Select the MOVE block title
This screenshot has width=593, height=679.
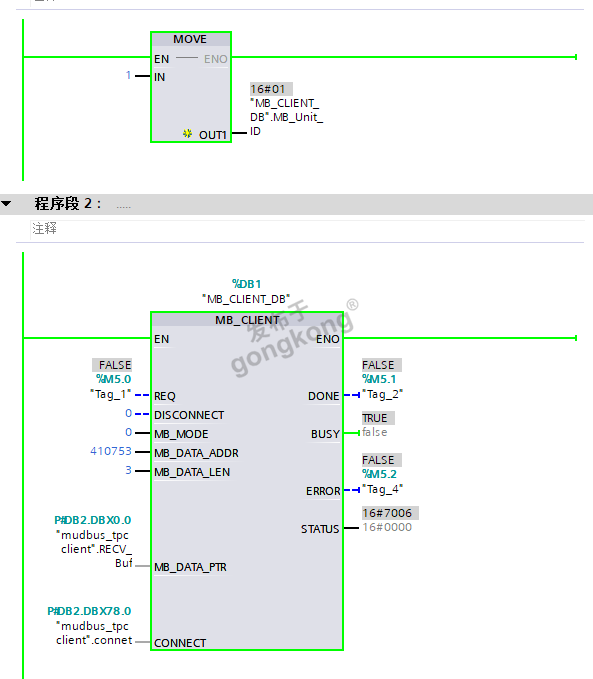tap(190, 39)
